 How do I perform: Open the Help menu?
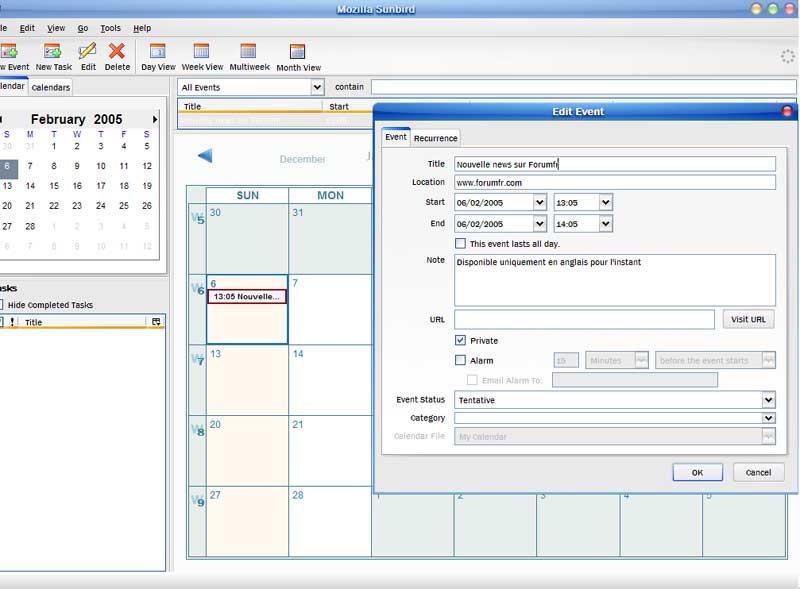[x=142, y=28]
